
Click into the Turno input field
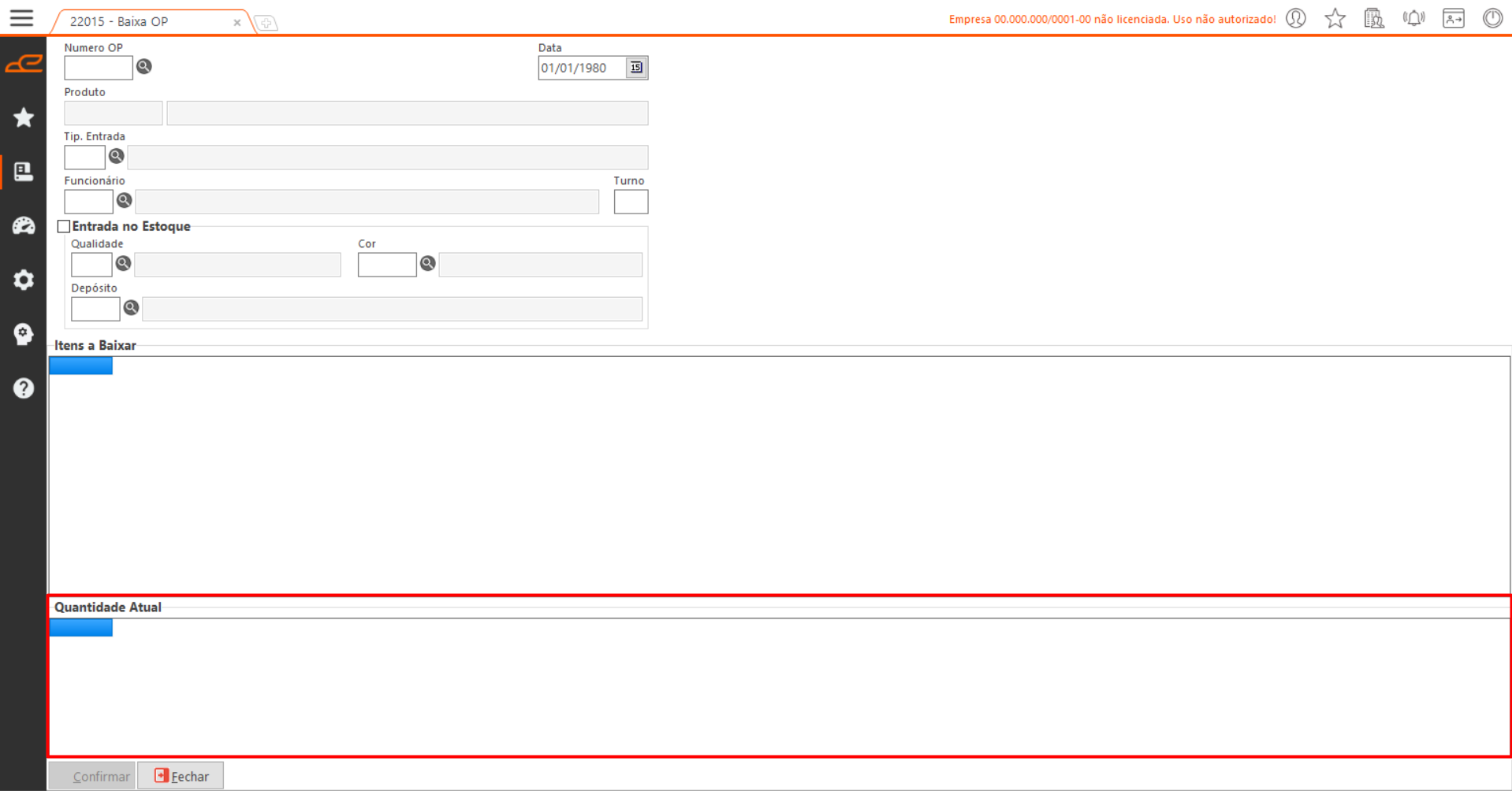click(631, 202)
